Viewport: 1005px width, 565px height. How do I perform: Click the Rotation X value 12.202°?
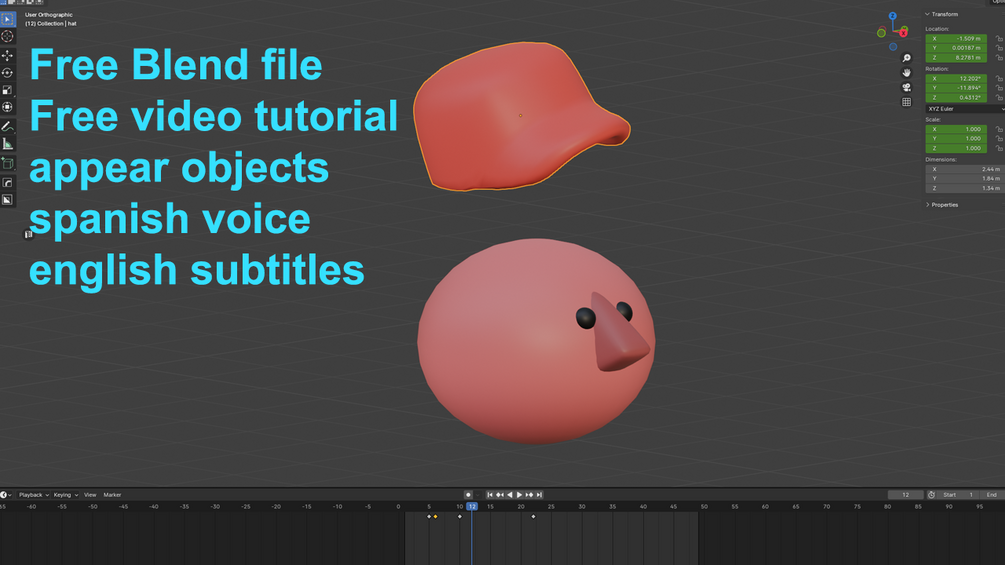pyautogui.click(x=956, y=78)
